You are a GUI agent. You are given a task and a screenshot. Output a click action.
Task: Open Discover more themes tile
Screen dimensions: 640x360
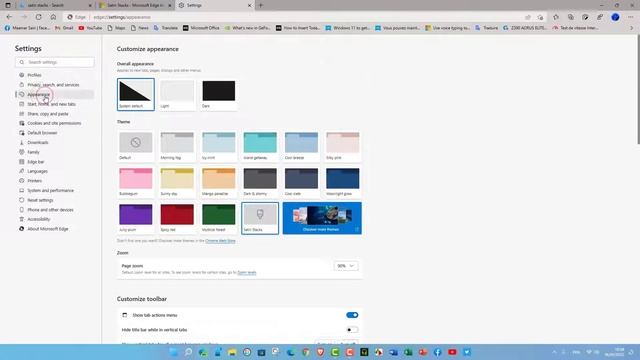[x=322, y=218]
